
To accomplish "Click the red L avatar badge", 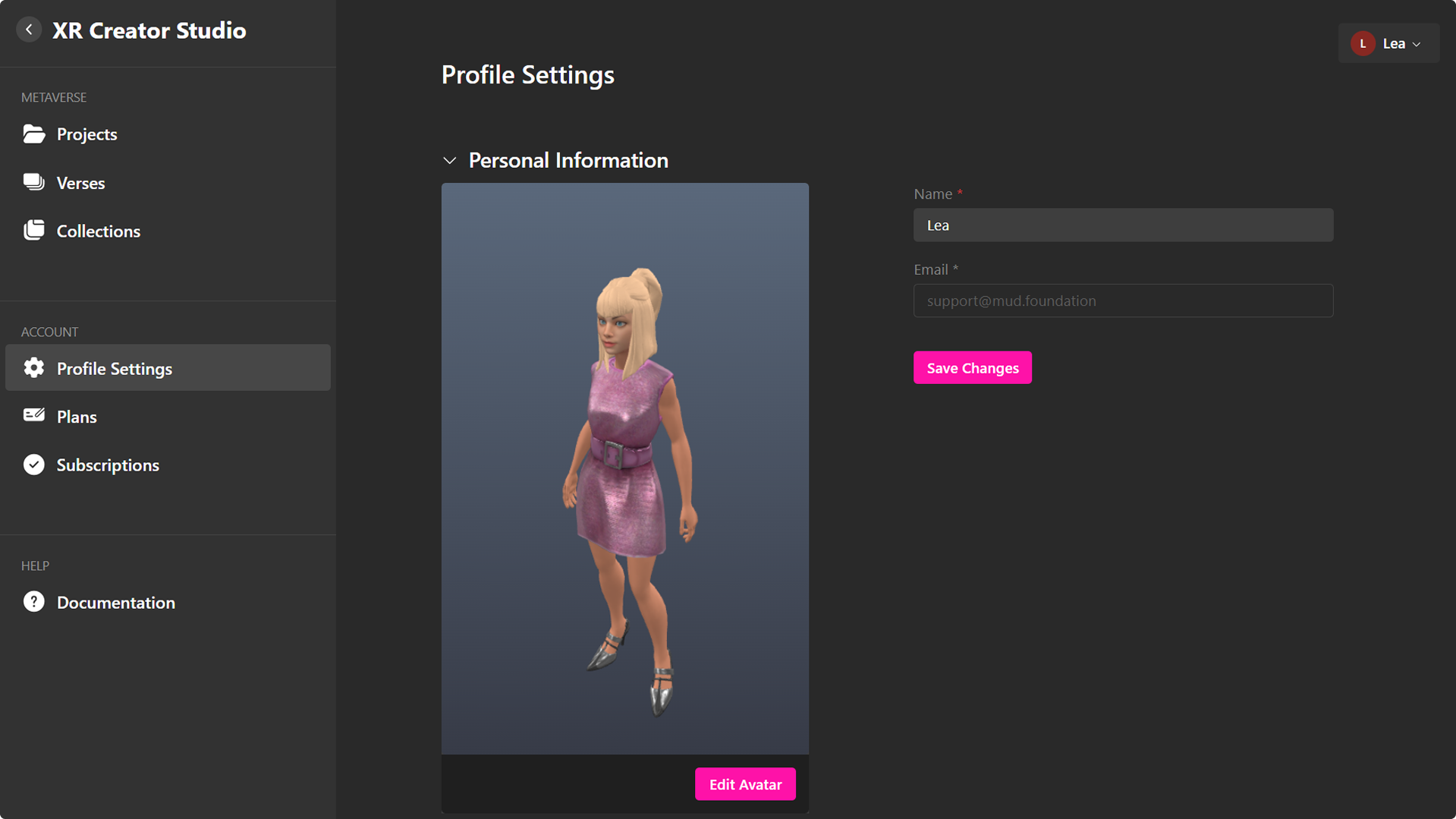I will coord(1363,43).
